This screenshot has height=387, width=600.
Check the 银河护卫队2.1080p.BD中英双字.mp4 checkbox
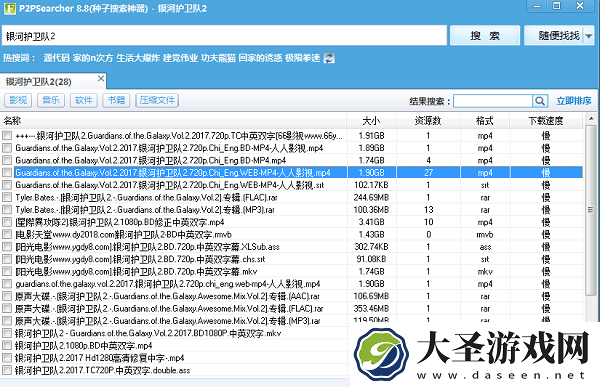point(7,345)
